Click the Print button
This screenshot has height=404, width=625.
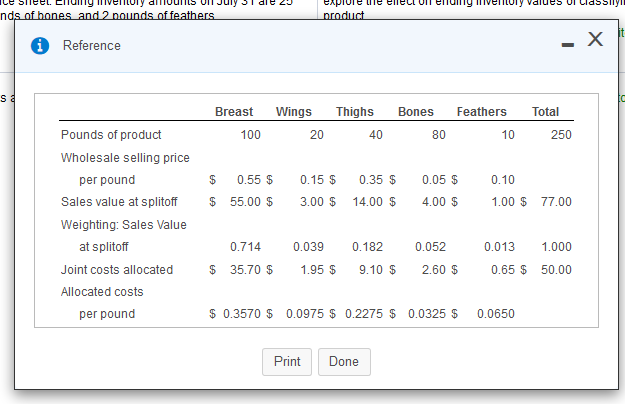pyautogui.click(x=287, y=362)
